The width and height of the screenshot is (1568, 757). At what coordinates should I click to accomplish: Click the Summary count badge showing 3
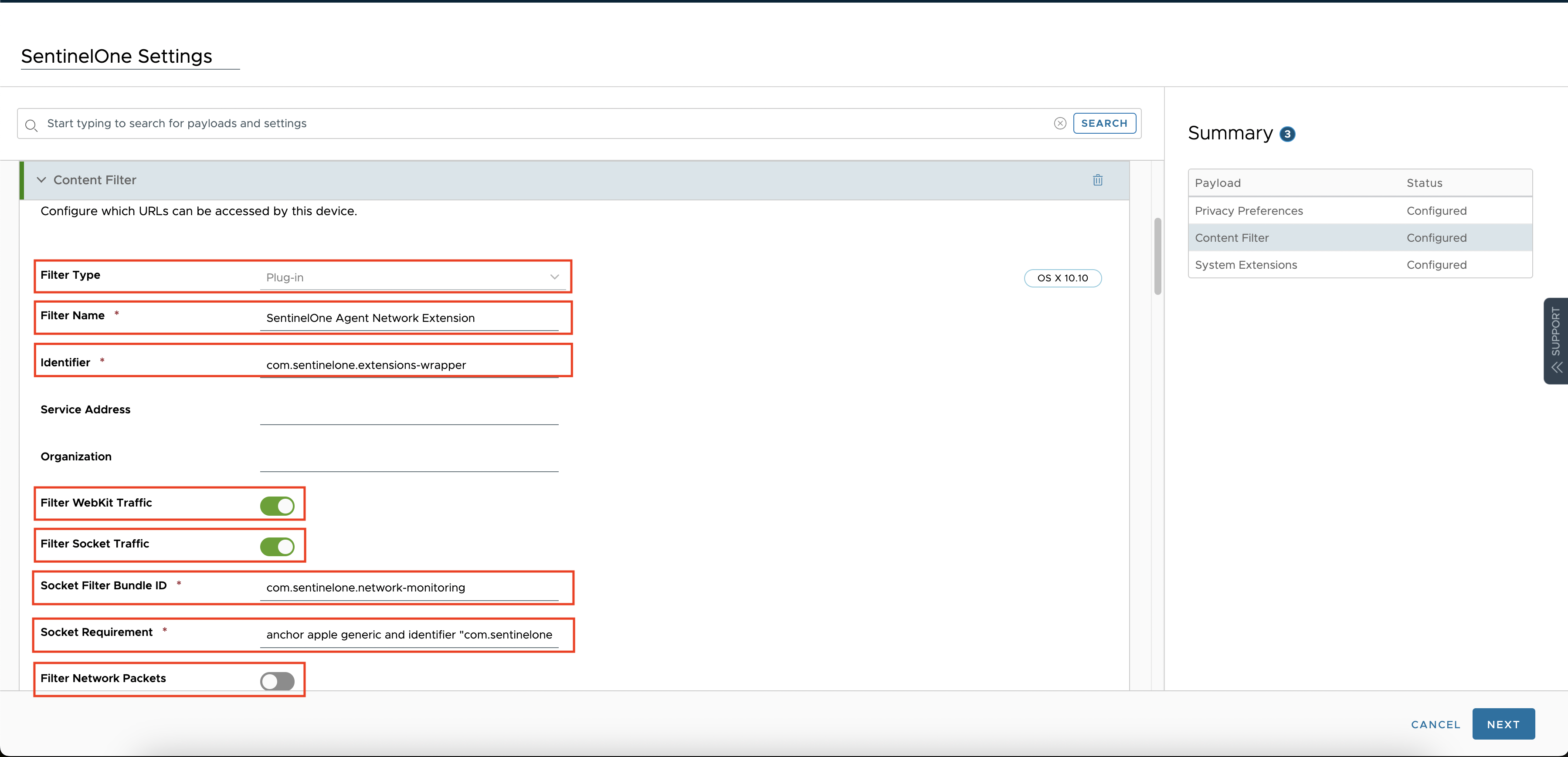tap(1287, 134)
